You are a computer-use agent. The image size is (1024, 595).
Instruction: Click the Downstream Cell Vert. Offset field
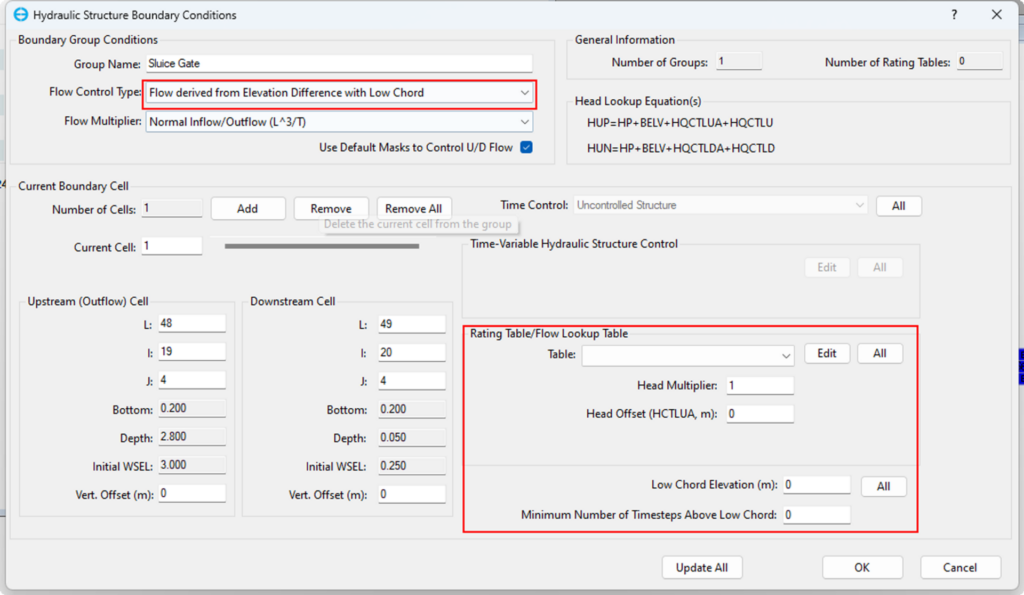point(412,494)
